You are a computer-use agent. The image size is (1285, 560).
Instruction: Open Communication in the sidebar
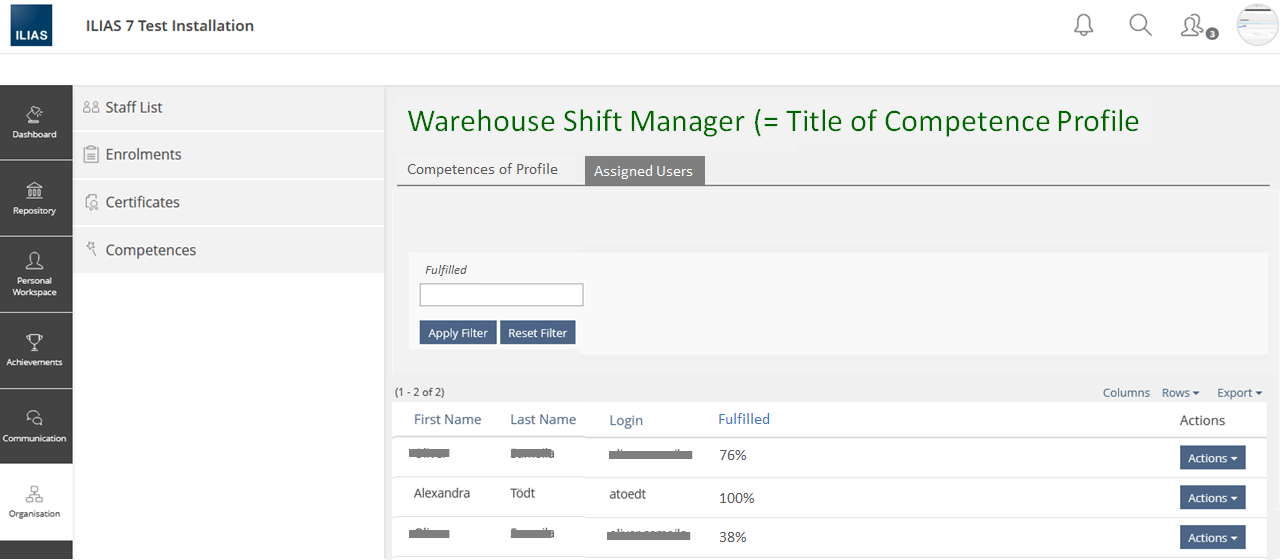[35, 426]
